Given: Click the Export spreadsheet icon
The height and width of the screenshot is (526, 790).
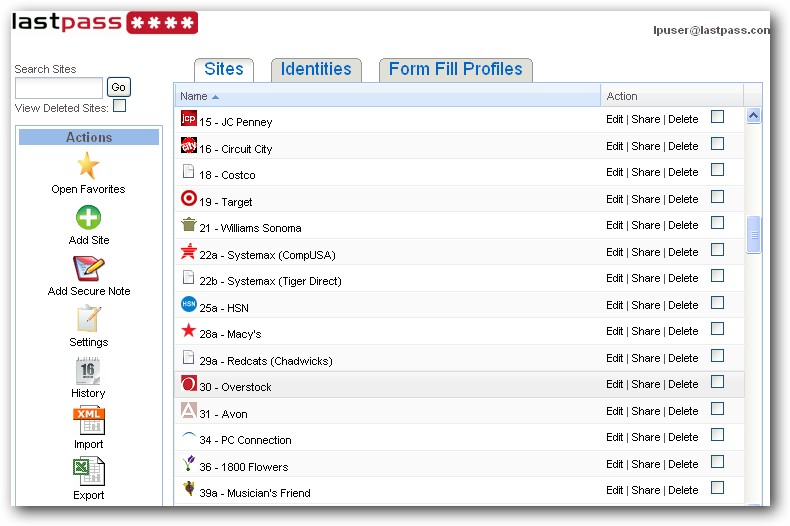Looking at the screenshot, I should pyautogui.click(x=88, y=472).
